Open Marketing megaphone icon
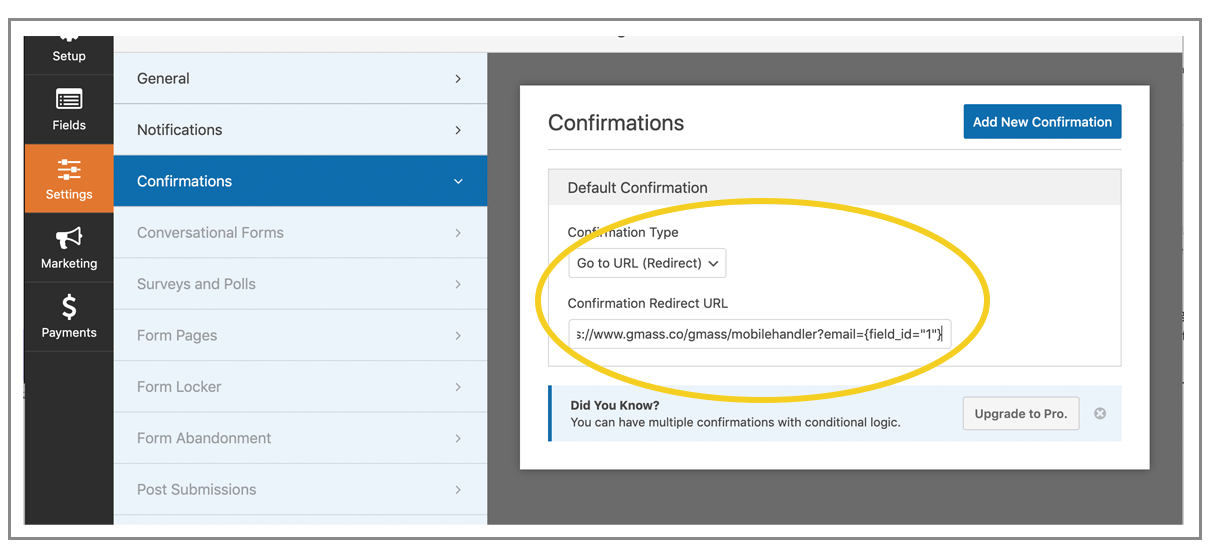The image size is (1212, 556). click(69, 237)
